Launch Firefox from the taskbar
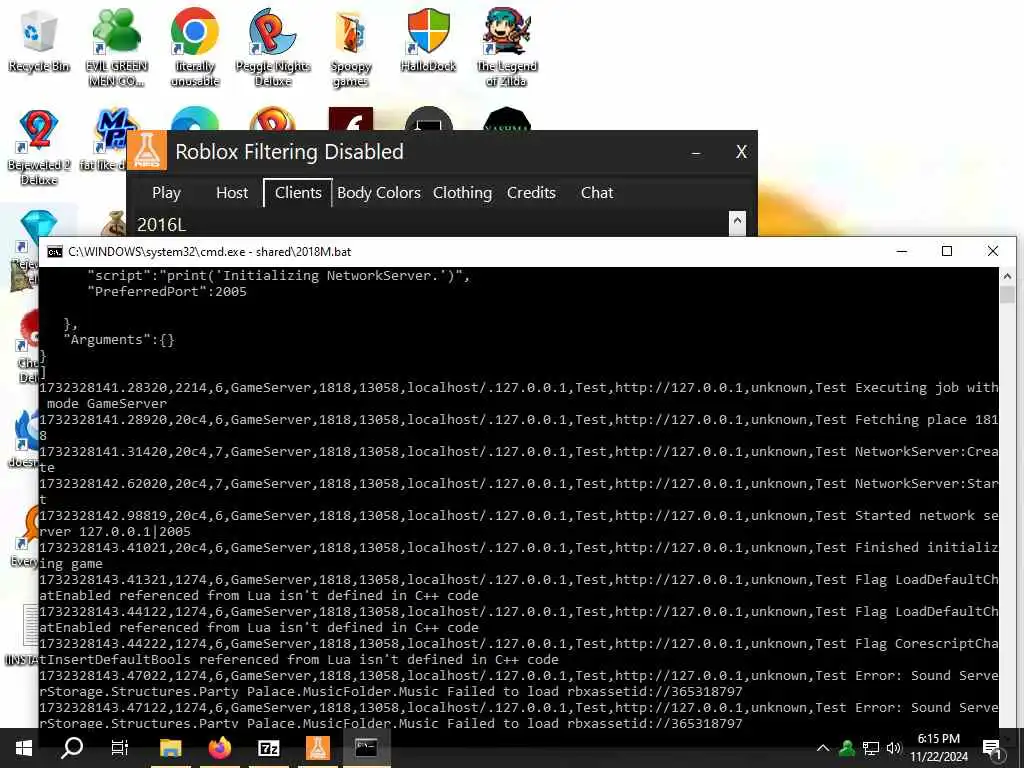This screenshot has height=768, width=1024. [x=220, y=748]
